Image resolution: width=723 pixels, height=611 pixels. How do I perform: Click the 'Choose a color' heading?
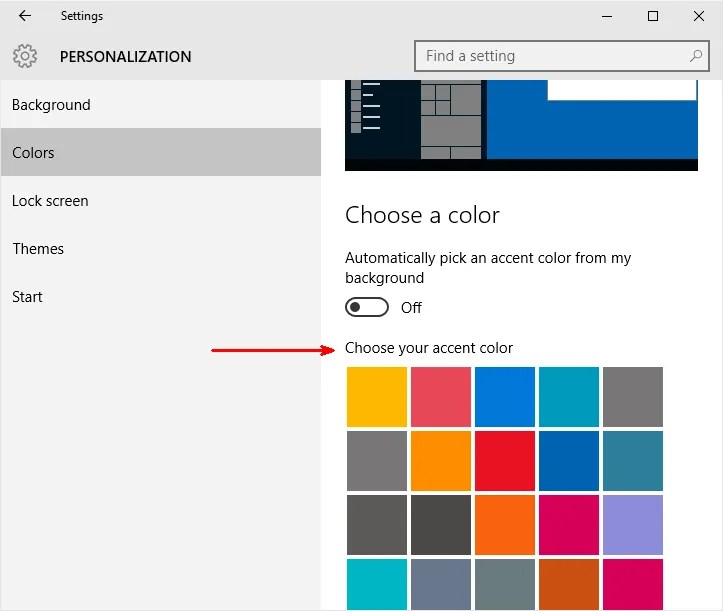click(422, 215)
